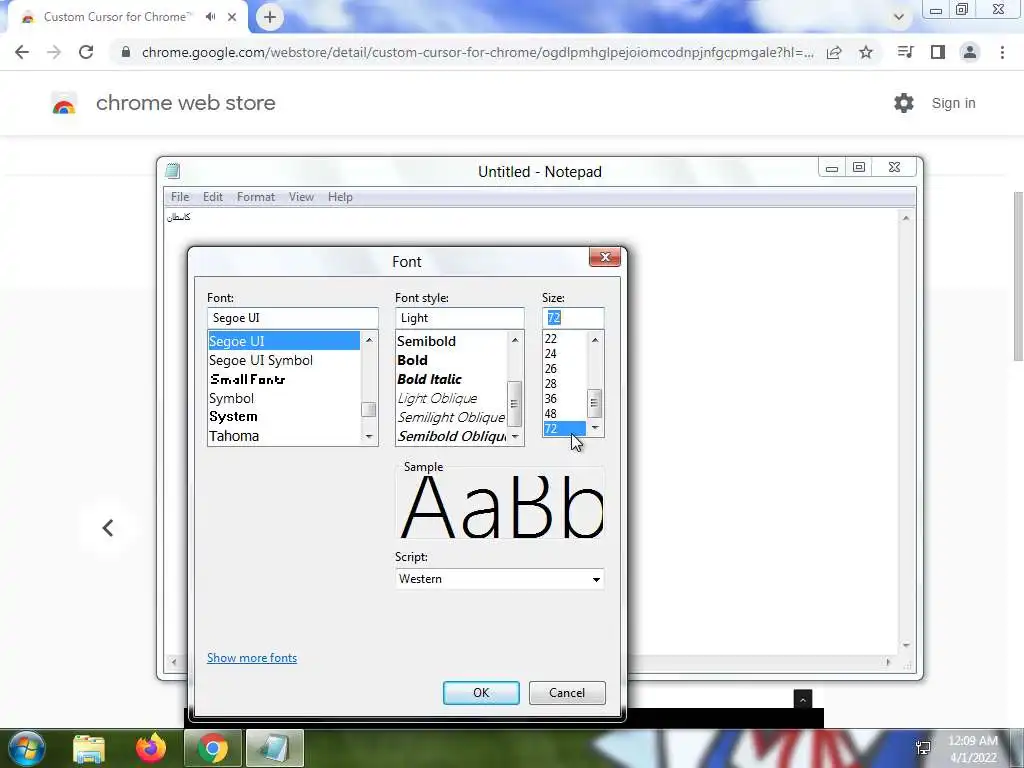This screenshot has height=768, width=1024.
Task: Click the share page icon in address bar
Action: 834,52
